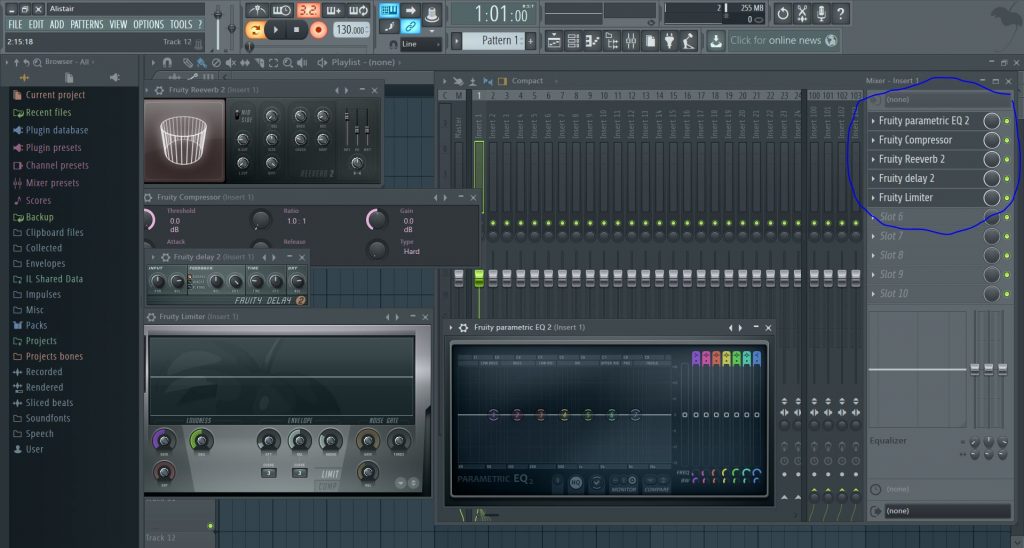Image resolution: width=1024 pixels, height=548 pixels.
Task: Switch pattern/song mode orange button
Action: tap(255, 29)
